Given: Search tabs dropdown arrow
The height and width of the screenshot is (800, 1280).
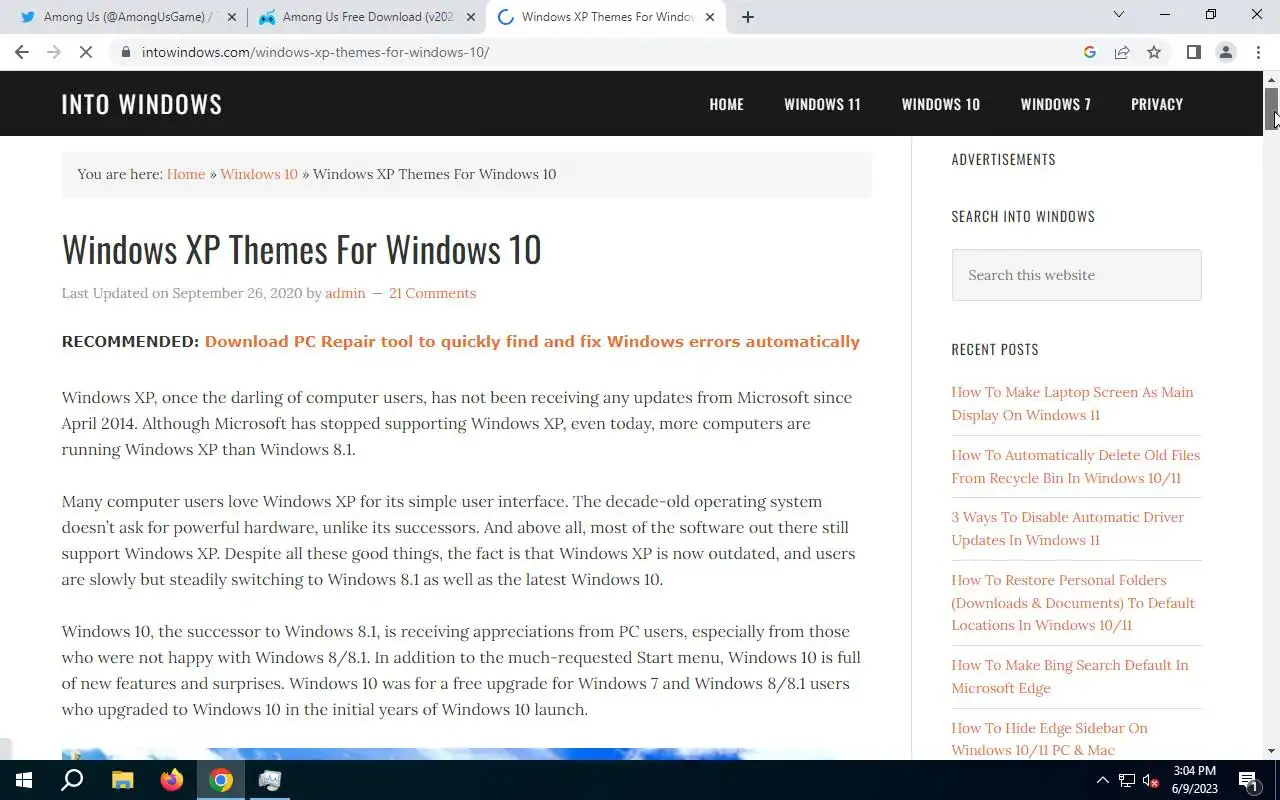Looking at the screenshot, I should (1119, 15).
